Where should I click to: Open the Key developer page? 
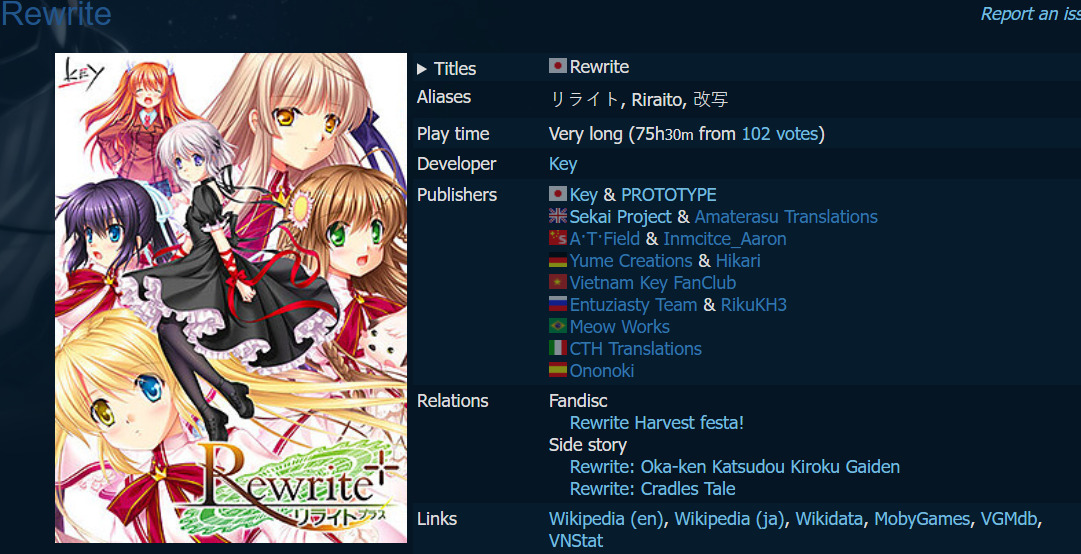pyautogui.click(x=563, y=164)
